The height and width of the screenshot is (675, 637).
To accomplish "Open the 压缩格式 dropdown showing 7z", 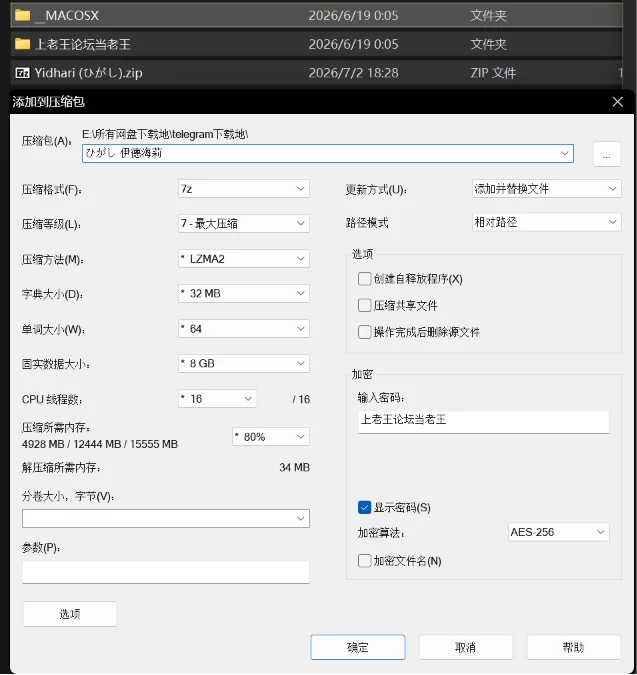I will (x=244, y=189).
